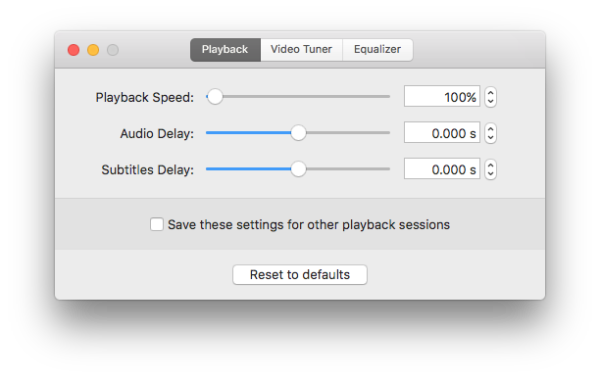Screen dimensions: 600x378
Task: Click Reset to defaults button
Action: tap(300, 274)
